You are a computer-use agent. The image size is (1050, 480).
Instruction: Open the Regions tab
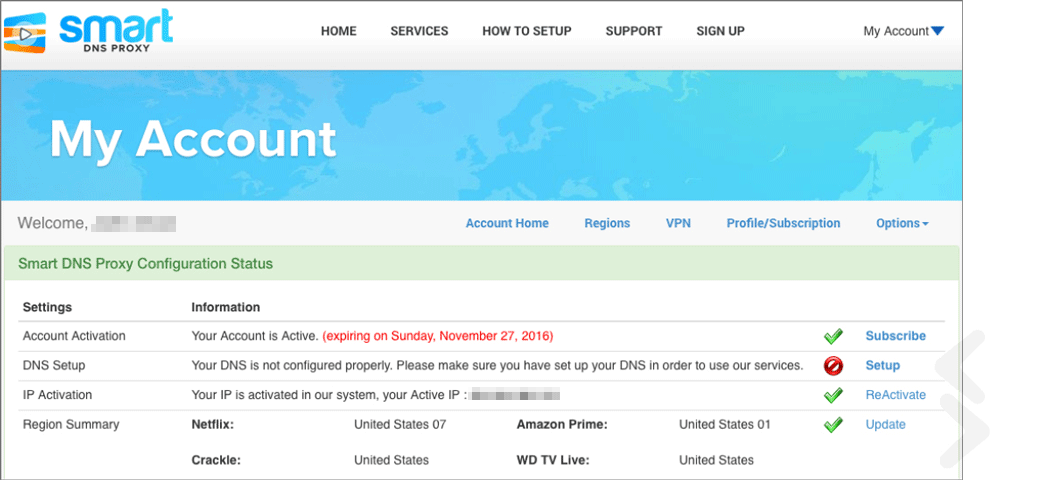coord(607,224)
